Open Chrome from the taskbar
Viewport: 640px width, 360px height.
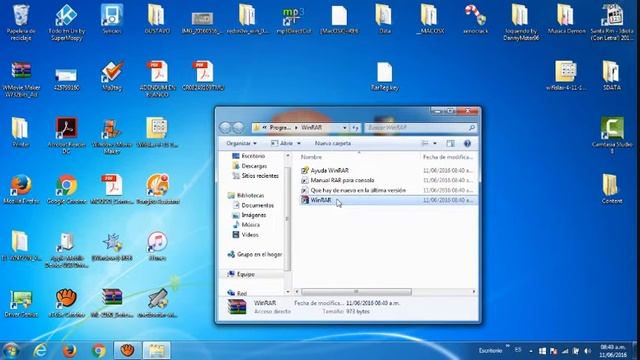[x=98, y=350]
